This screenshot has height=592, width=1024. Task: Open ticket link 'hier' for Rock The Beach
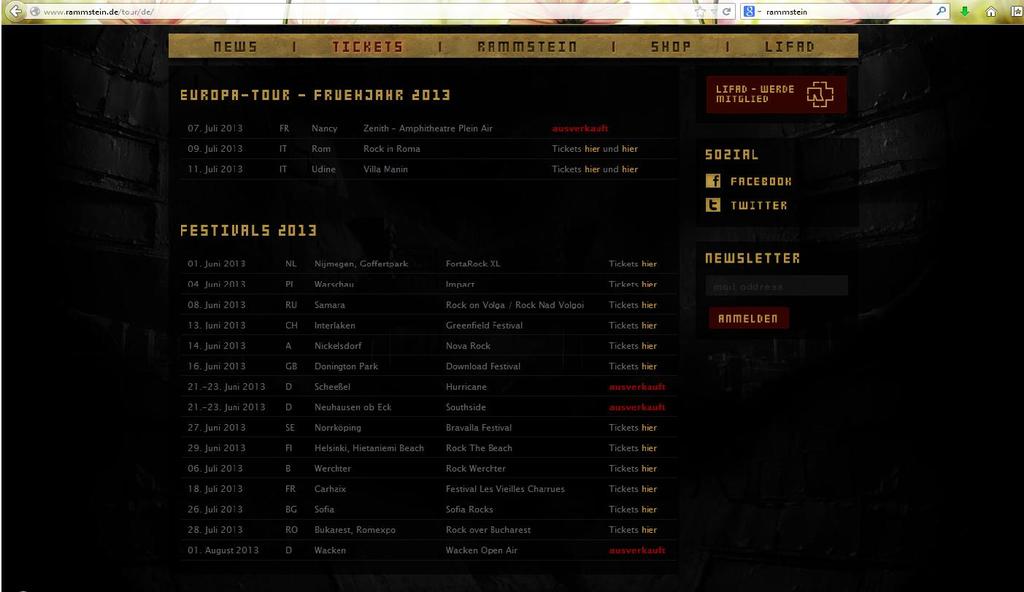pyautogui.click(x=649, y=448)
